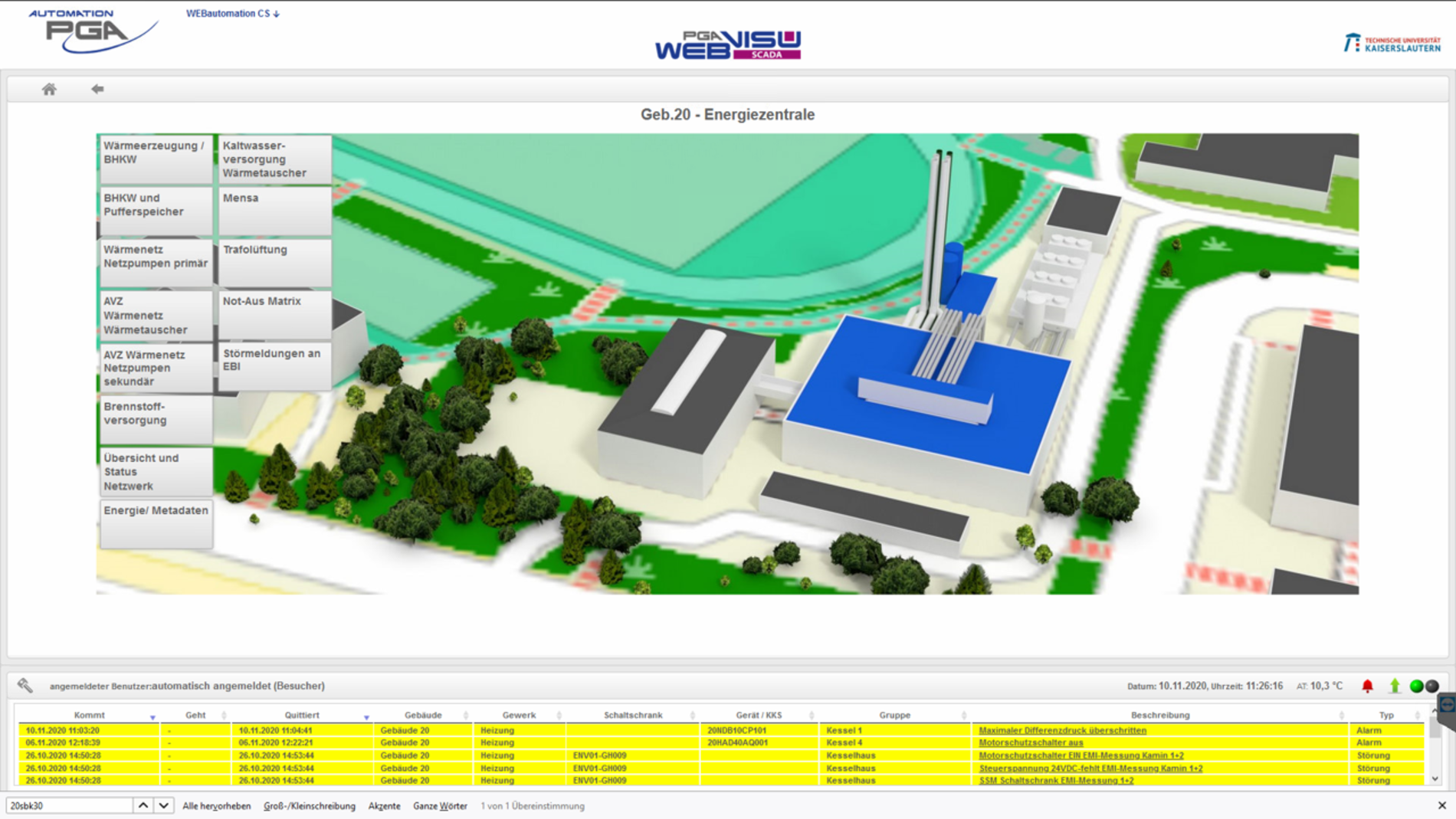This screenshot has height=819, width=1456.
Task: Click the green up arrow status icon
Action: [1395, 686]
